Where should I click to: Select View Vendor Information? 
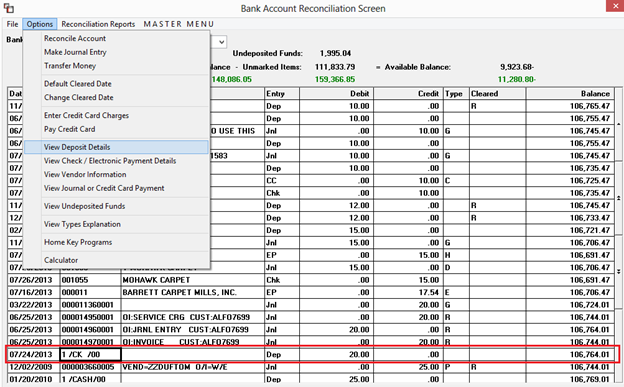pos(85,174)
